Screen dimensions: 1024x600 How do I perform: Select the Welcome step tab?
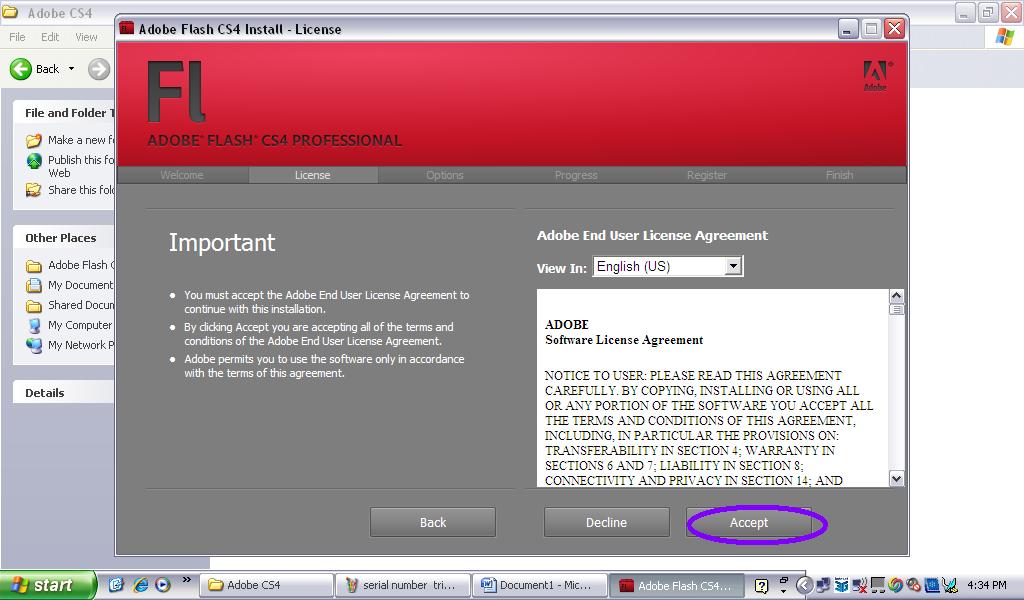(x=182, y=175)
